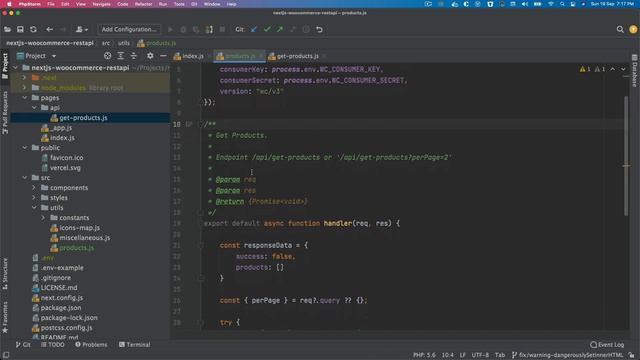The width and height of the screenshot is (640, 360).
Task: Start debugging with the bug icon
Action: point(183,29)
